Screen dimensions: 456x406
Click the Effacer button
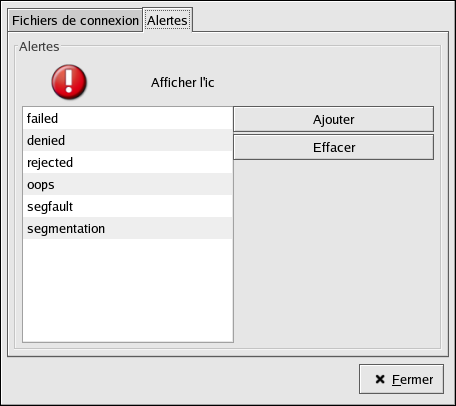[x=333, y=147]
